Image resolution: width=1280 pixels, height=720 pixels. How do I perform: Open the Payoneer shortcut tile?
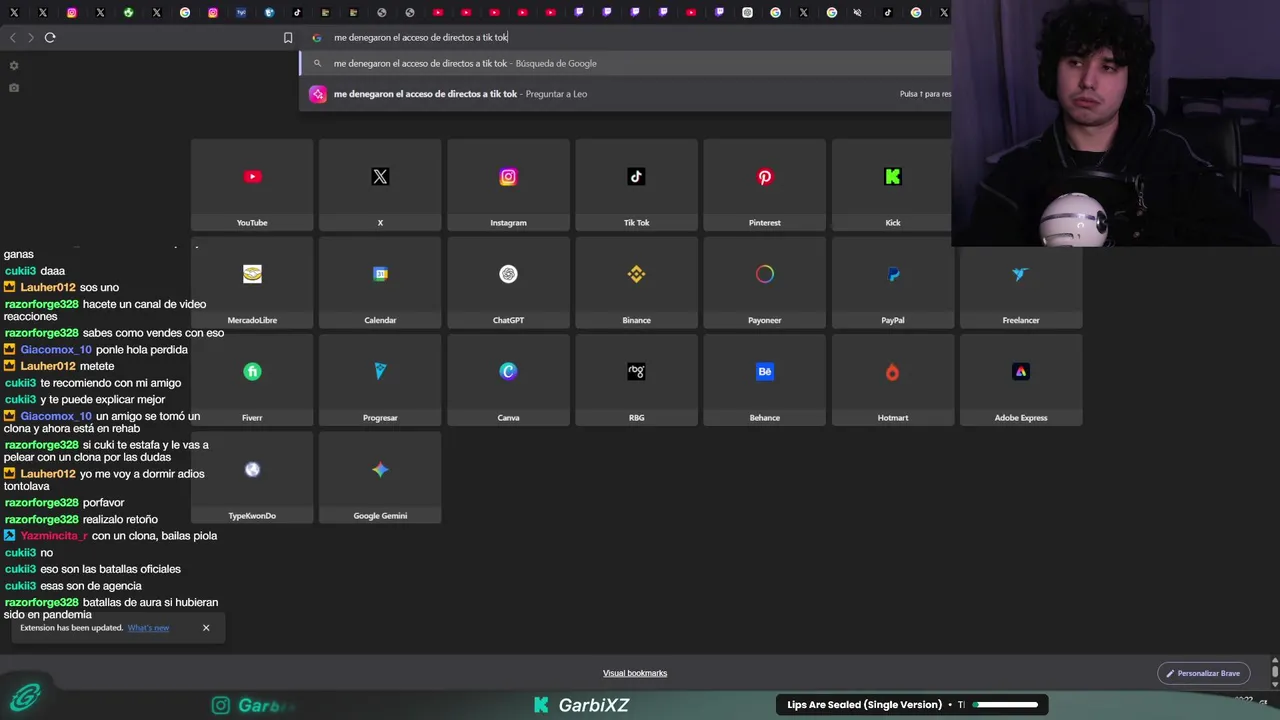click(764, 283)
